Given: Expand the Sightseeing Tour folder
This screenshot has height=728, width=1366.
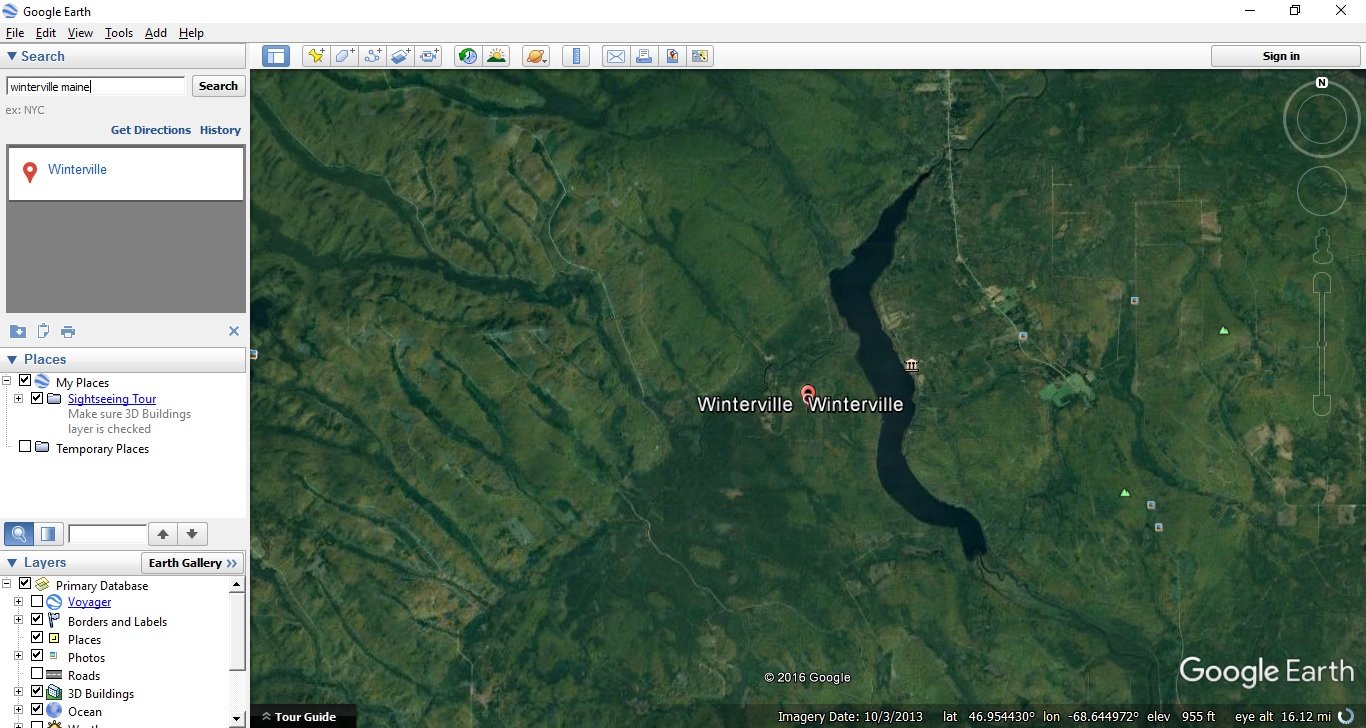Looking at the screenshot, I should [19, 399].
